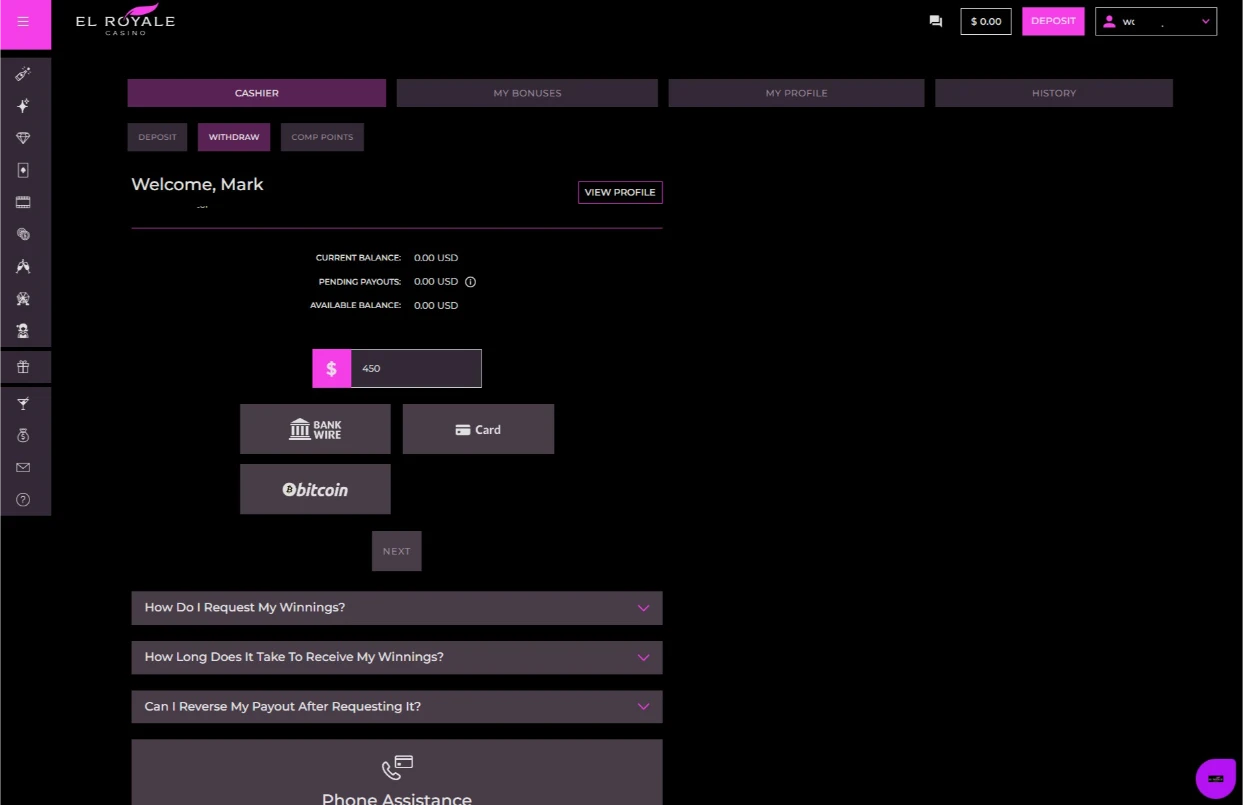Switch to the MY BONUSES tab
Screen dimensions: 1243x805
tap(527, 93)
